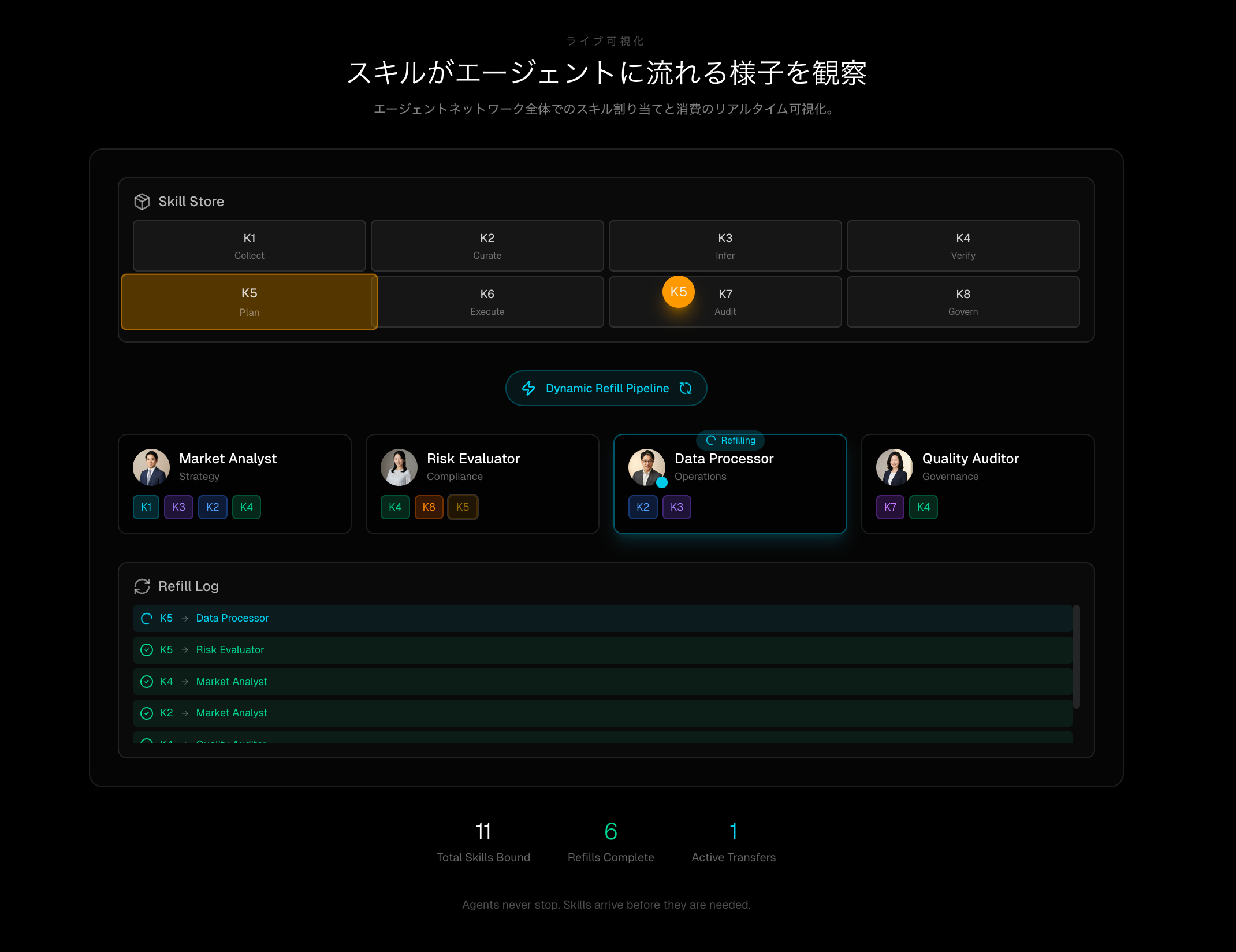Select the K1 Collect skill tile

click(249, 246)
